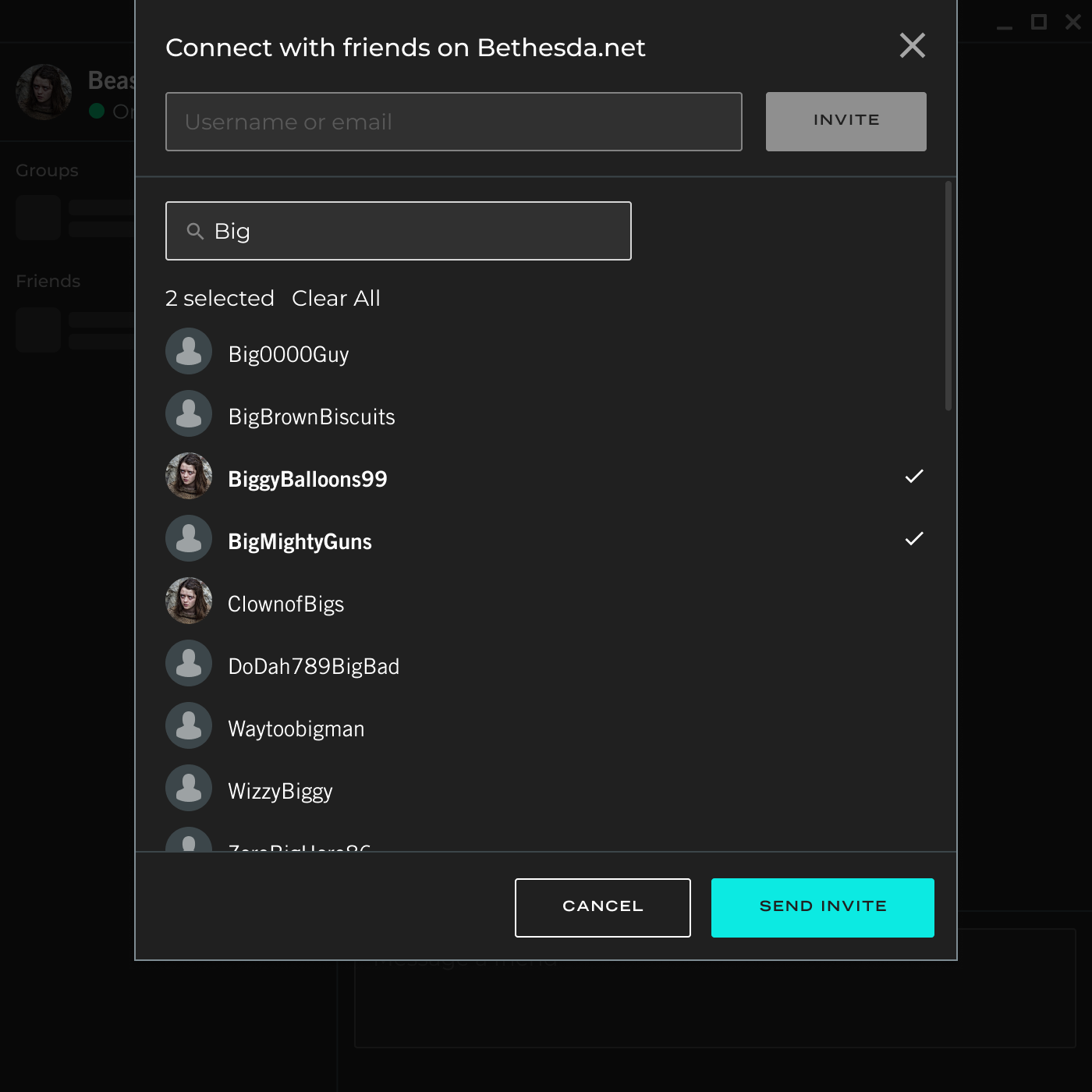1092x1092 pixels.
Task: Click the 2 selected count label
Action: (219, 298)
